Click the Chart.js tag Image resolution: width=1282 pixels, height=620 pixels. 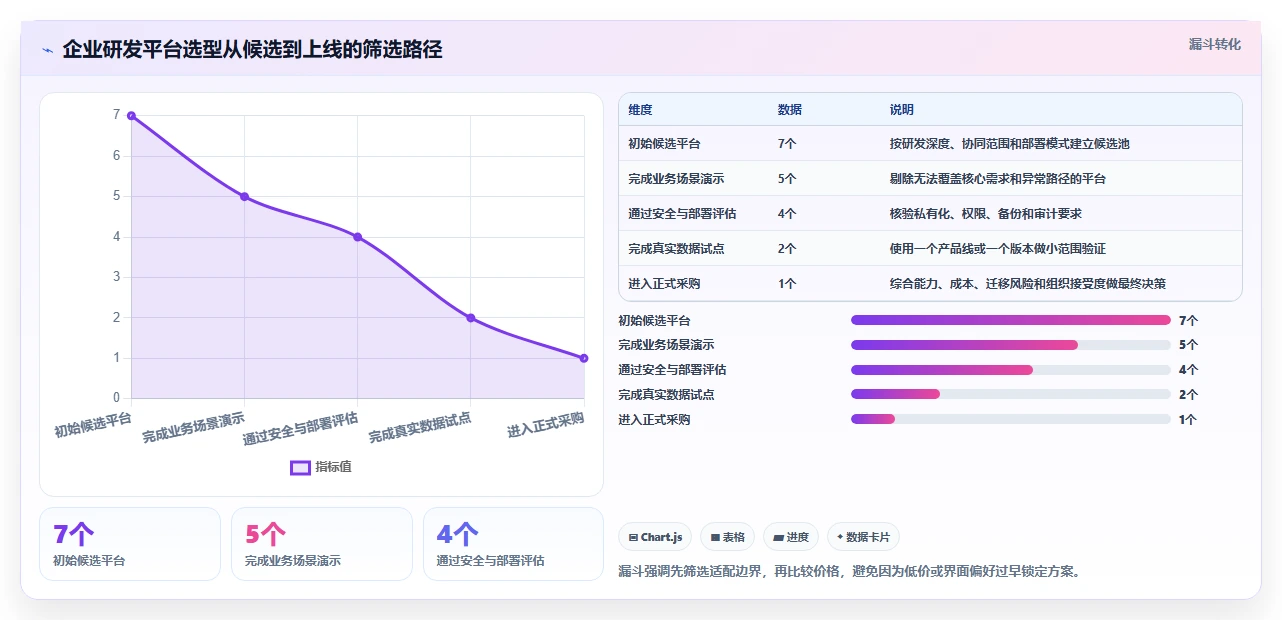click(x=656, y=537)
